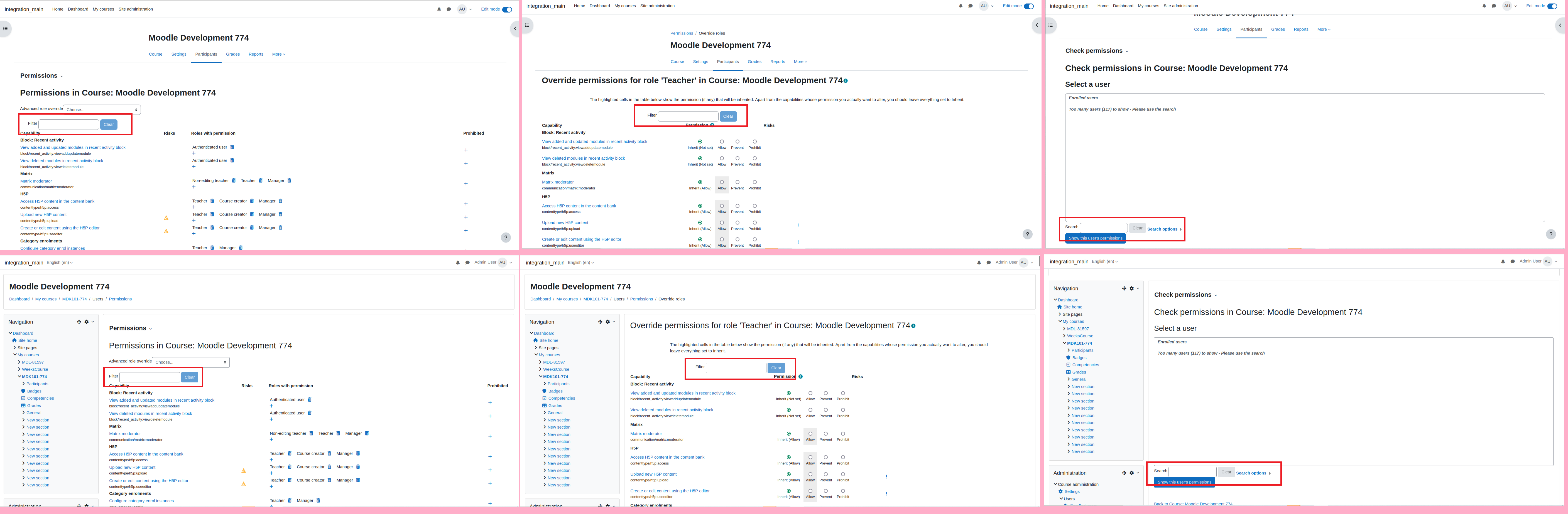Expand Search options on Classic Check permissions page

pyautogui.click(x=1253, y=473)
